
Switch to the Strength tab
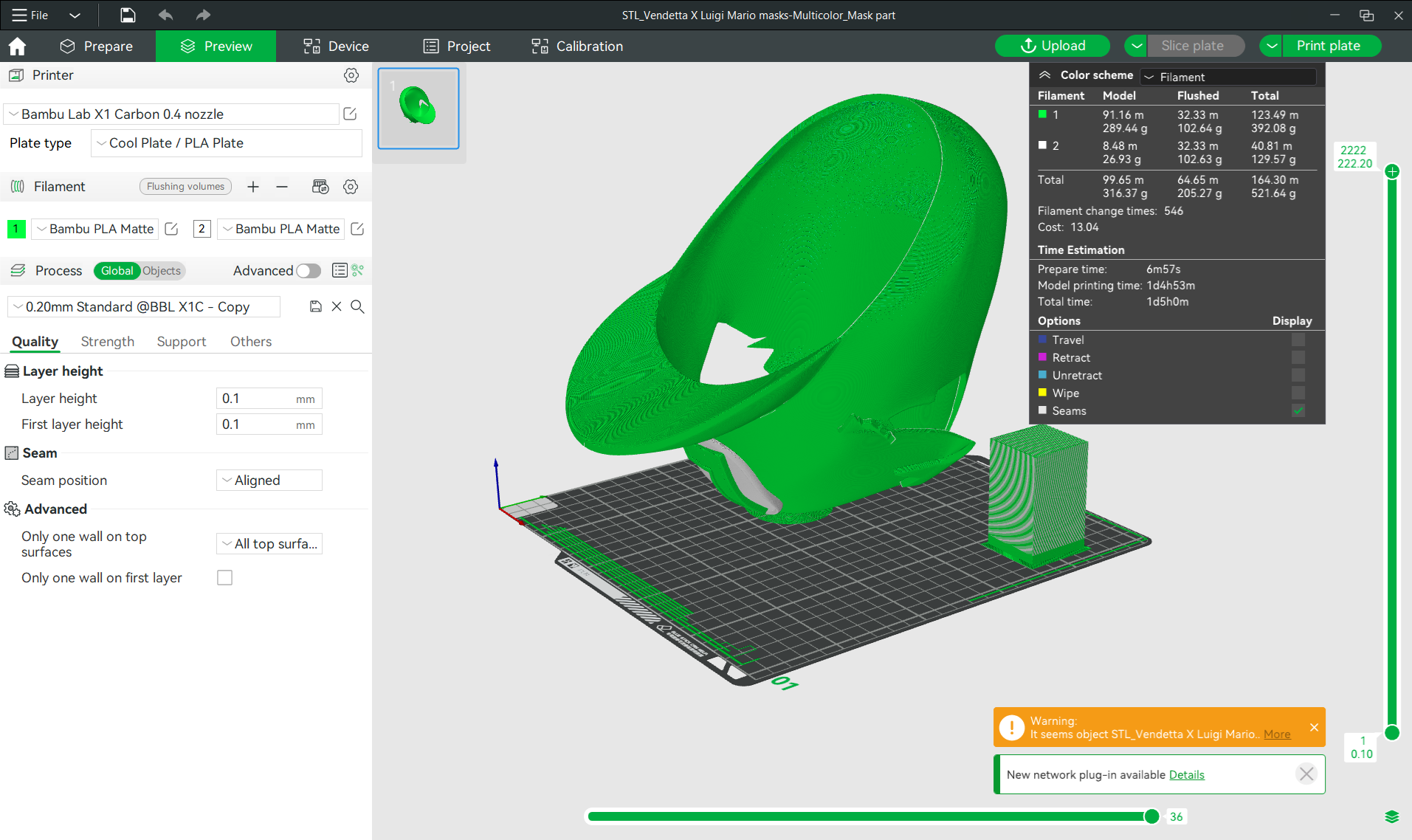[x=108, y=342]
